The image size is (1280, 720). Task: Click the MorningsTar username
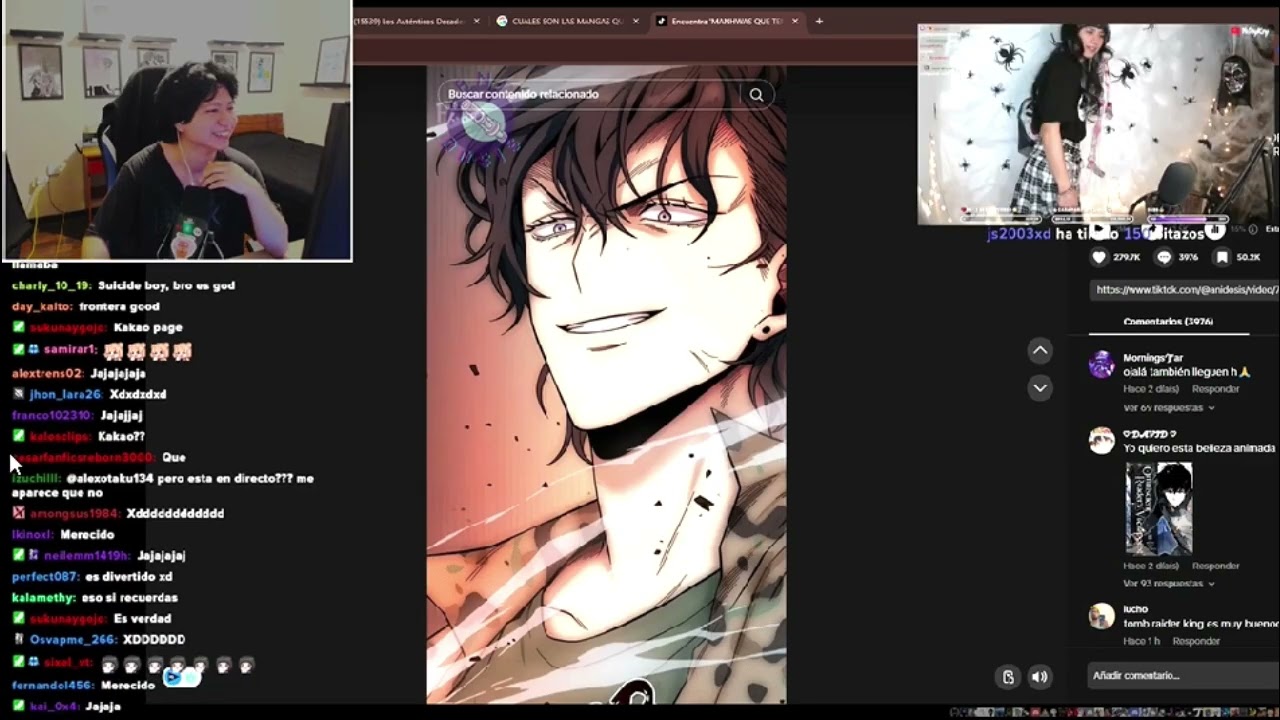1153,357
